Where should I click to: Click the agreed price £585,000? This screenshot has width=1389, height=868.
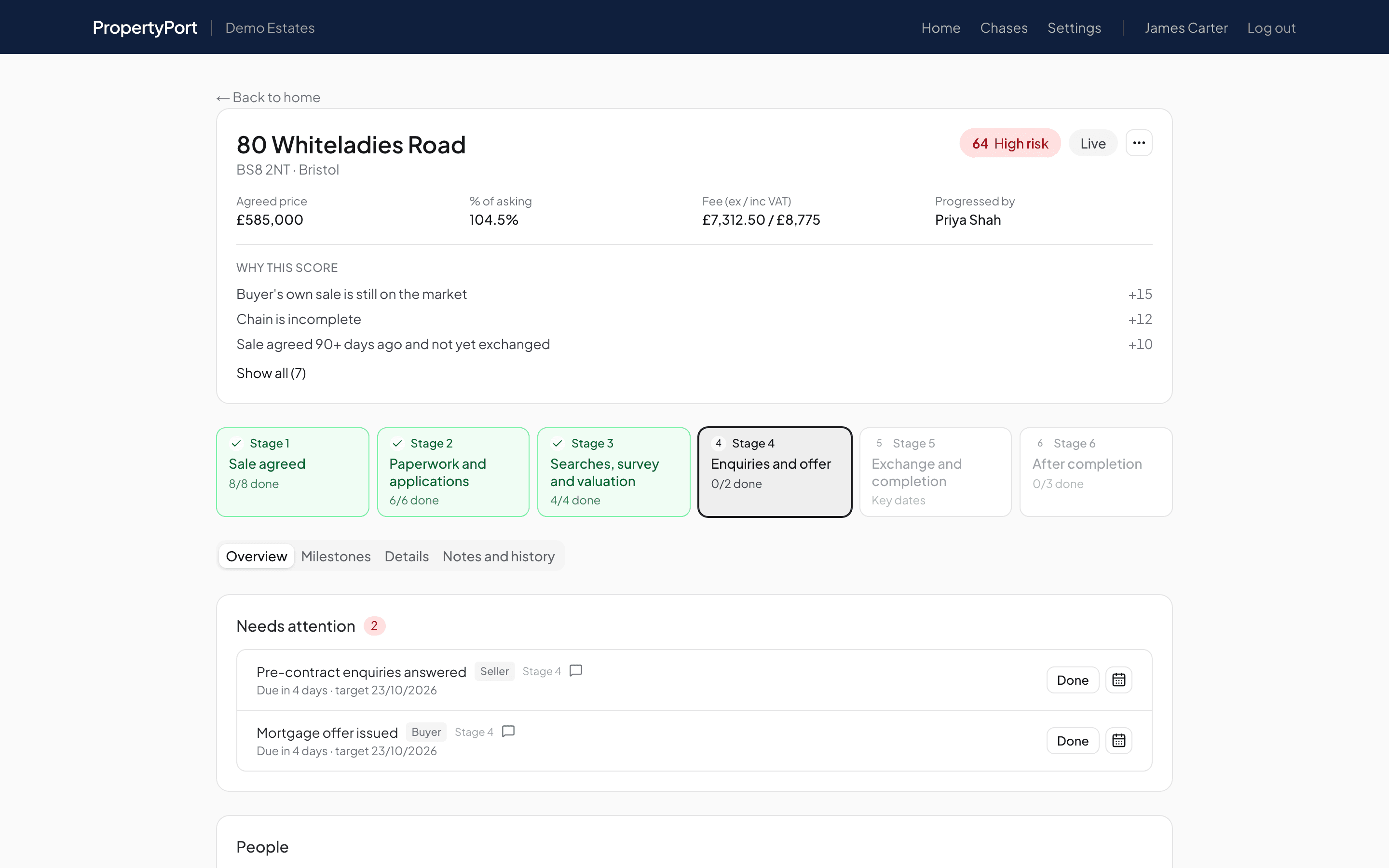270,220
